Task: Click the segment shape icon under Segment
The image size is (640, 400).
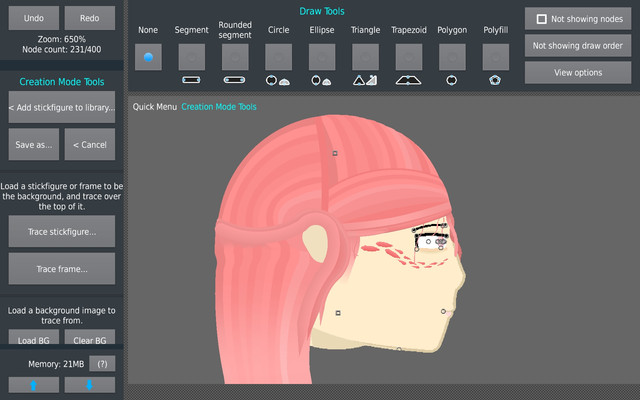Action: click(191, 80)
